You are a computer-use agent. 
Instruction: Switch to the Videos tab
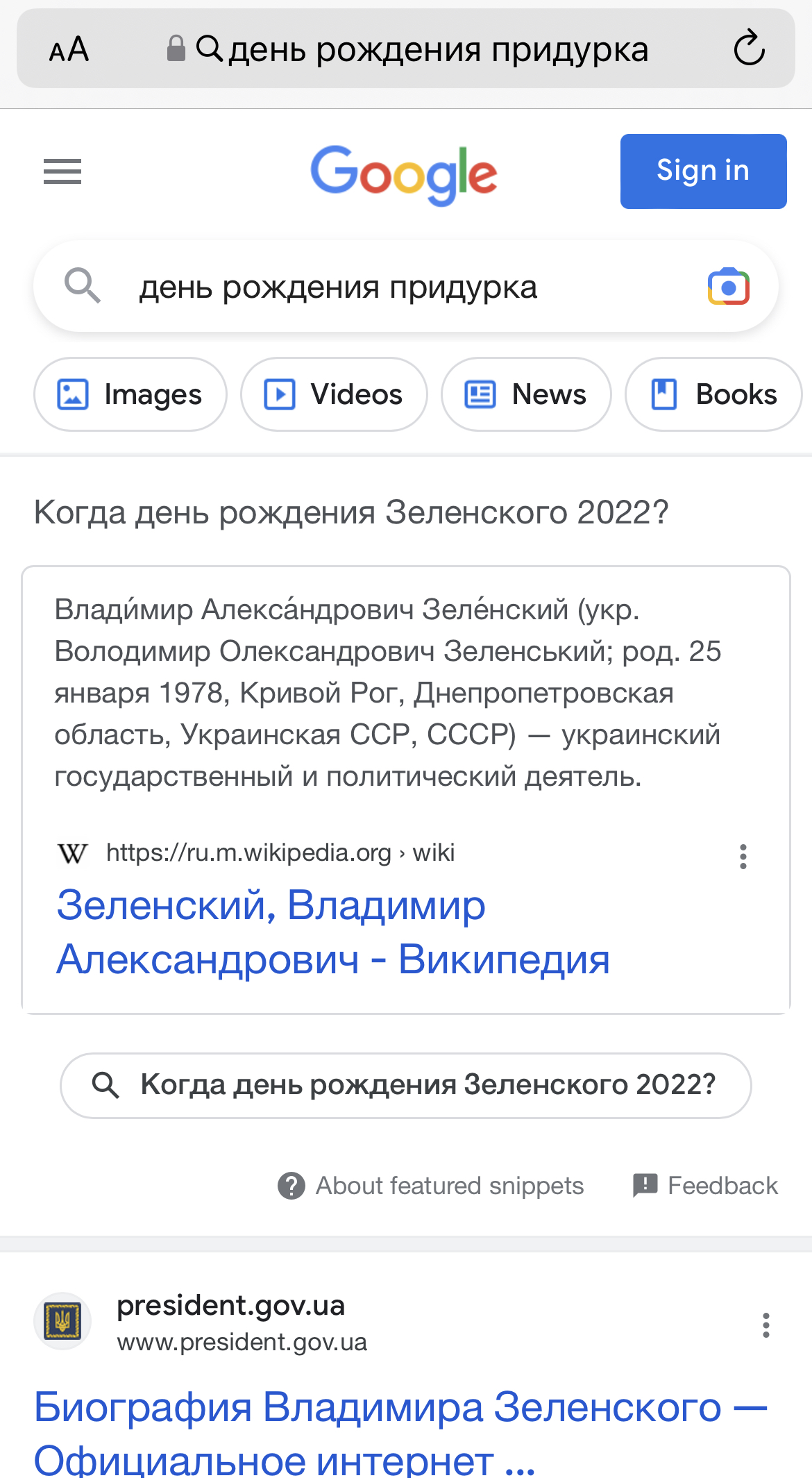coord(334,394)
